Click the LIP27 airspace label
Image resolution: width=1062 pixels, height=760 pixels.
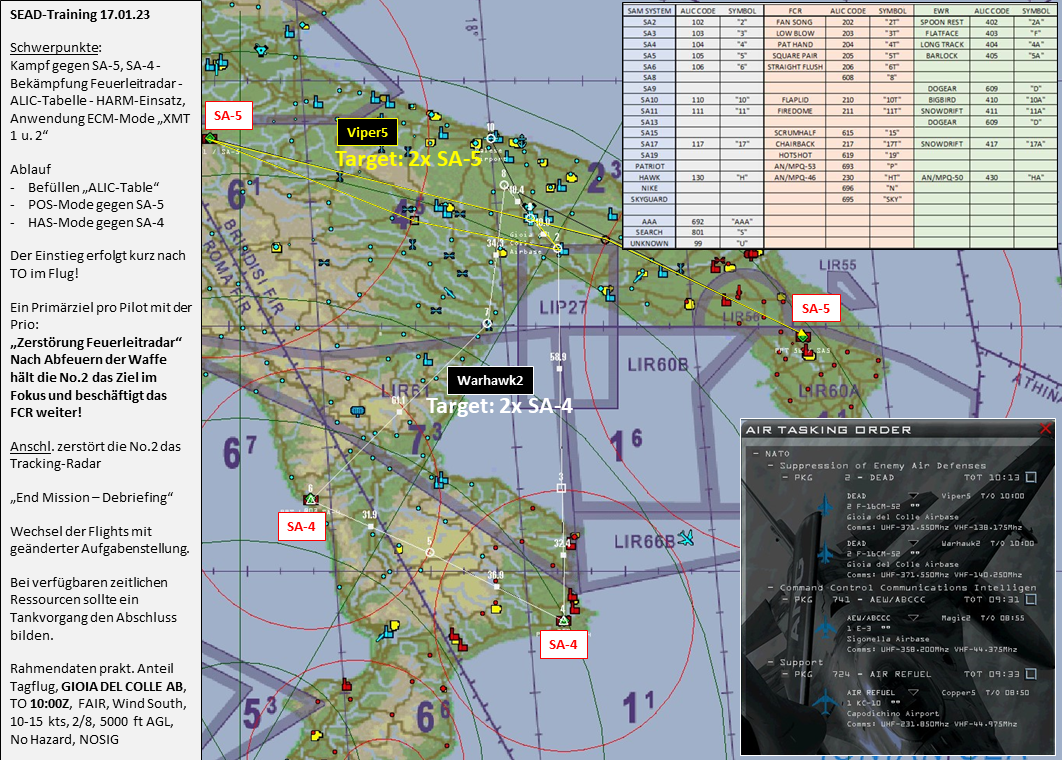562,308
